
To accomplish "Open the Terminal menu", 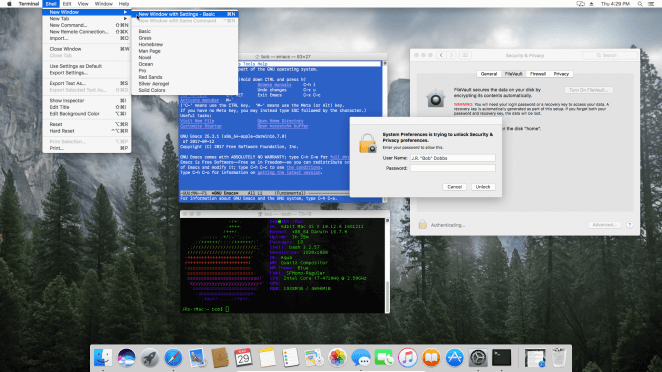I will [29, 4].
